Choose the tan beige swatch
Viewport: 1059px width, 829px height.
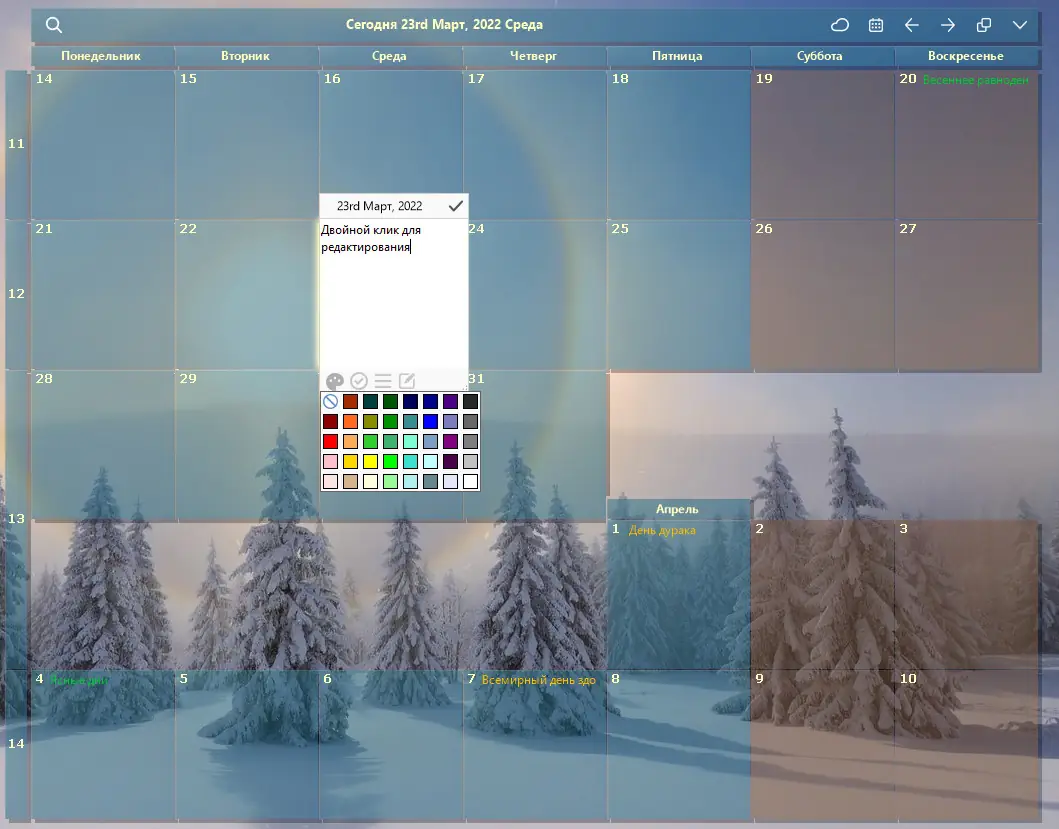[351, 482]
